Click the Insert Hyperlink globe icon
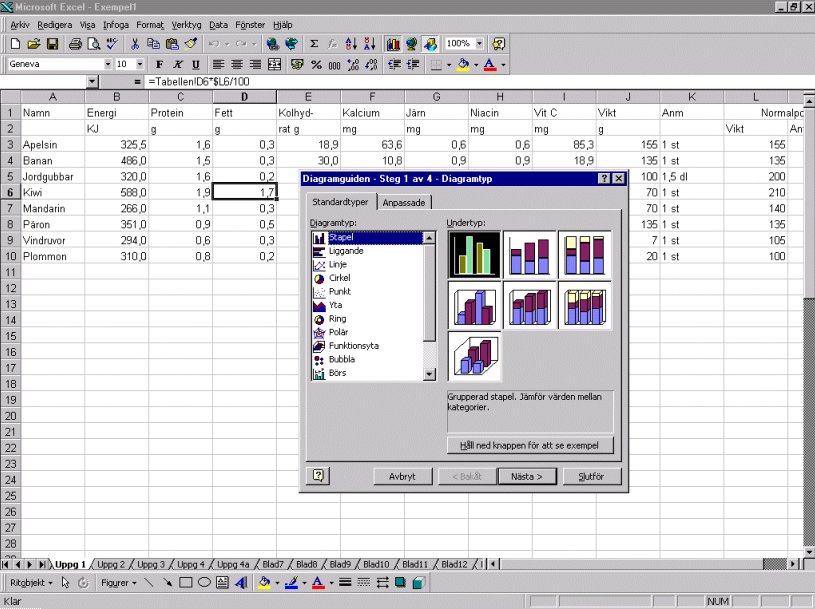Image resolution: width=815 pixels, height=609 pixels. pos(272,44)
